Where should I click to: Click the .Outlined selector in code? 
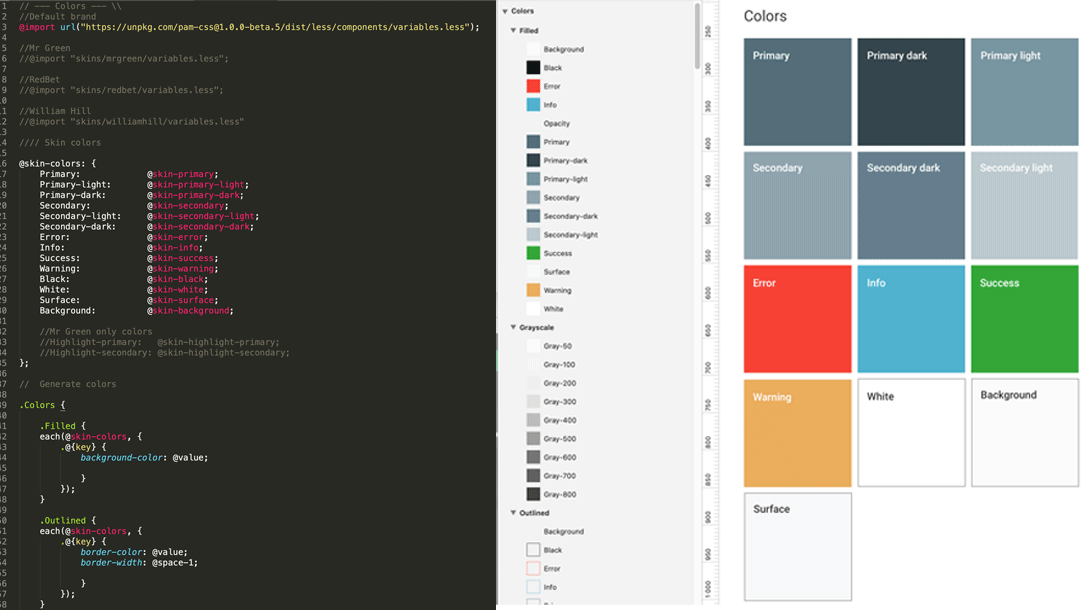(x=63, y=520)
